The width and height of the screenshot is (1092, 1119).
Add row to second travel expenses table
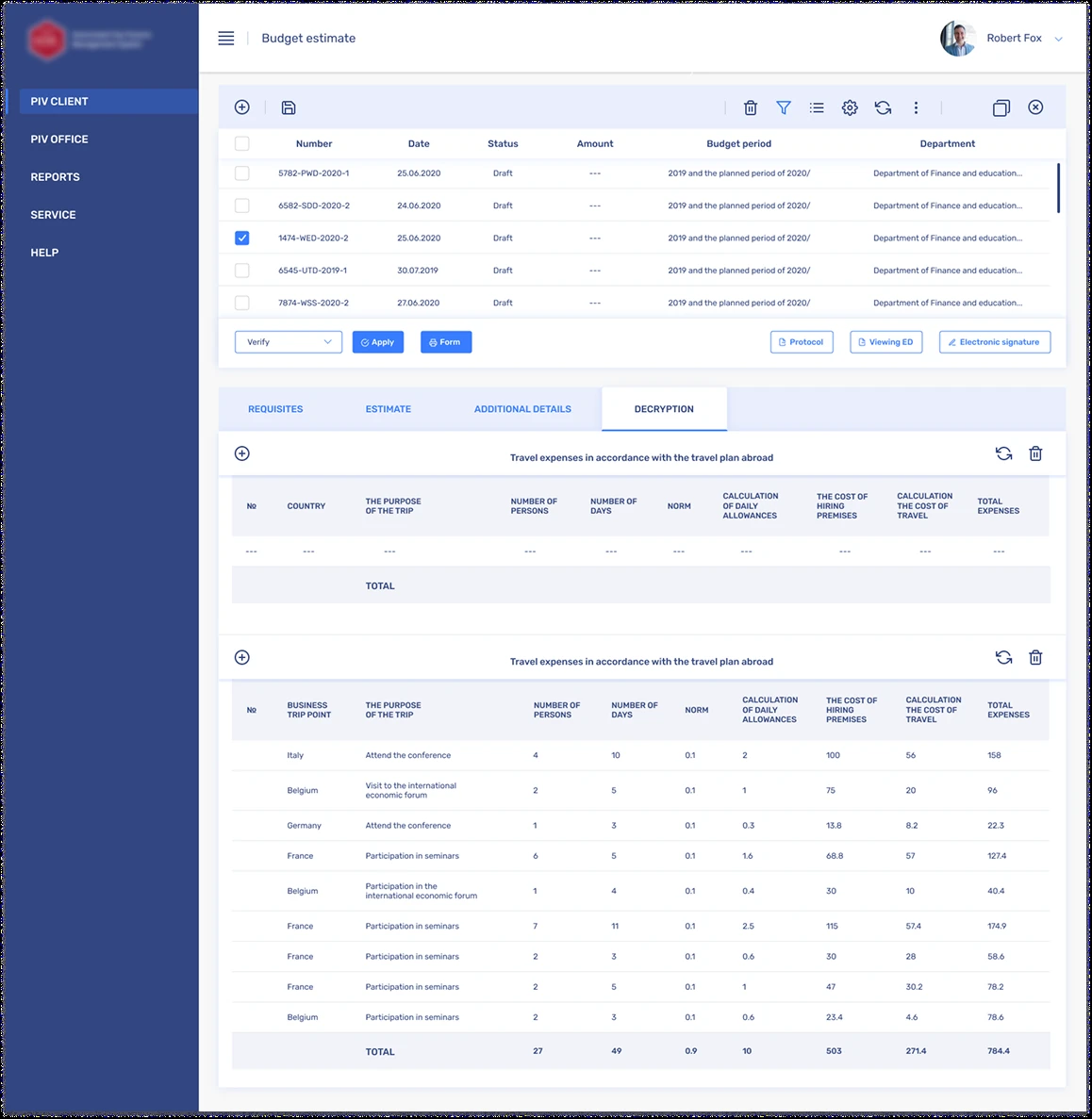click(x=242, y=657)
